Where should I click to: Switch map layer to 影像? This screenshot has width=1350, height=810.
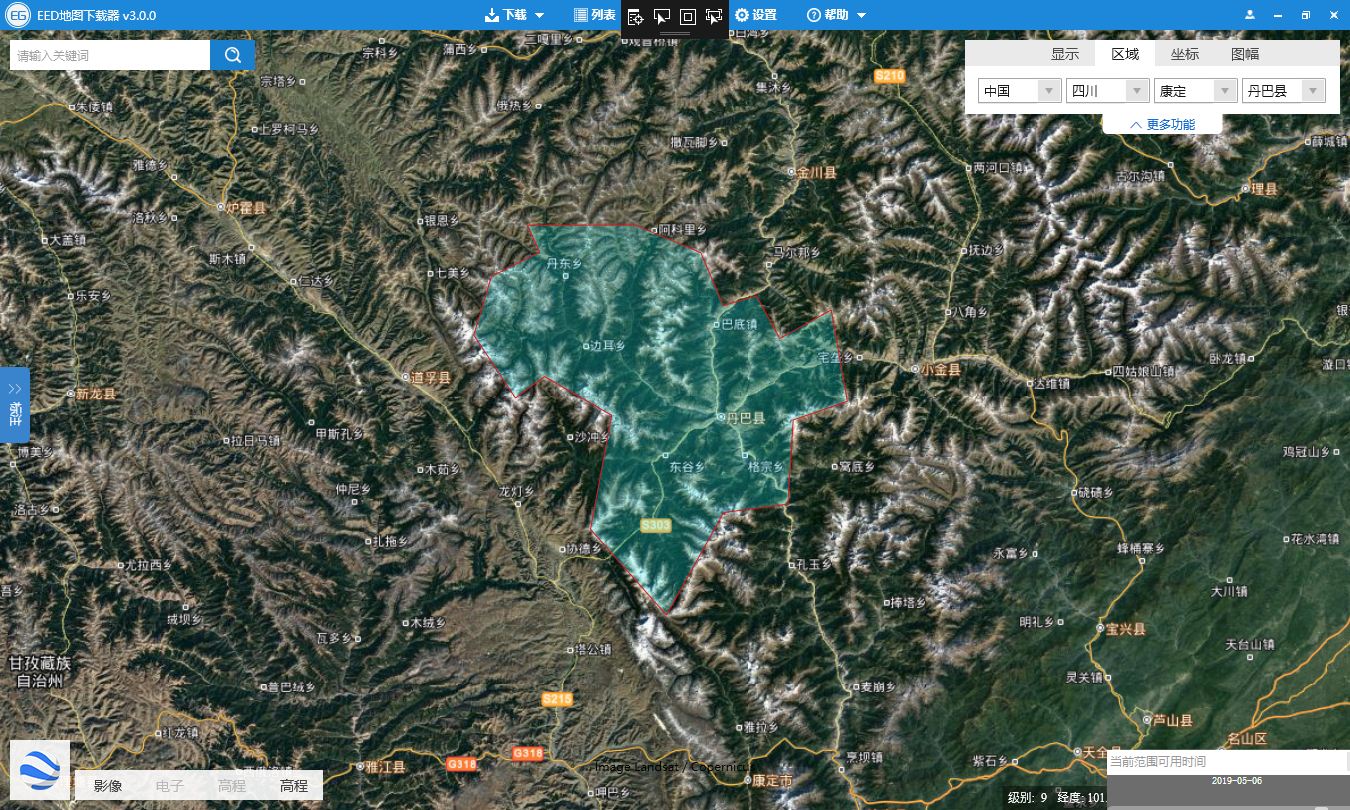pyautogui.click(x=108, y=786)
